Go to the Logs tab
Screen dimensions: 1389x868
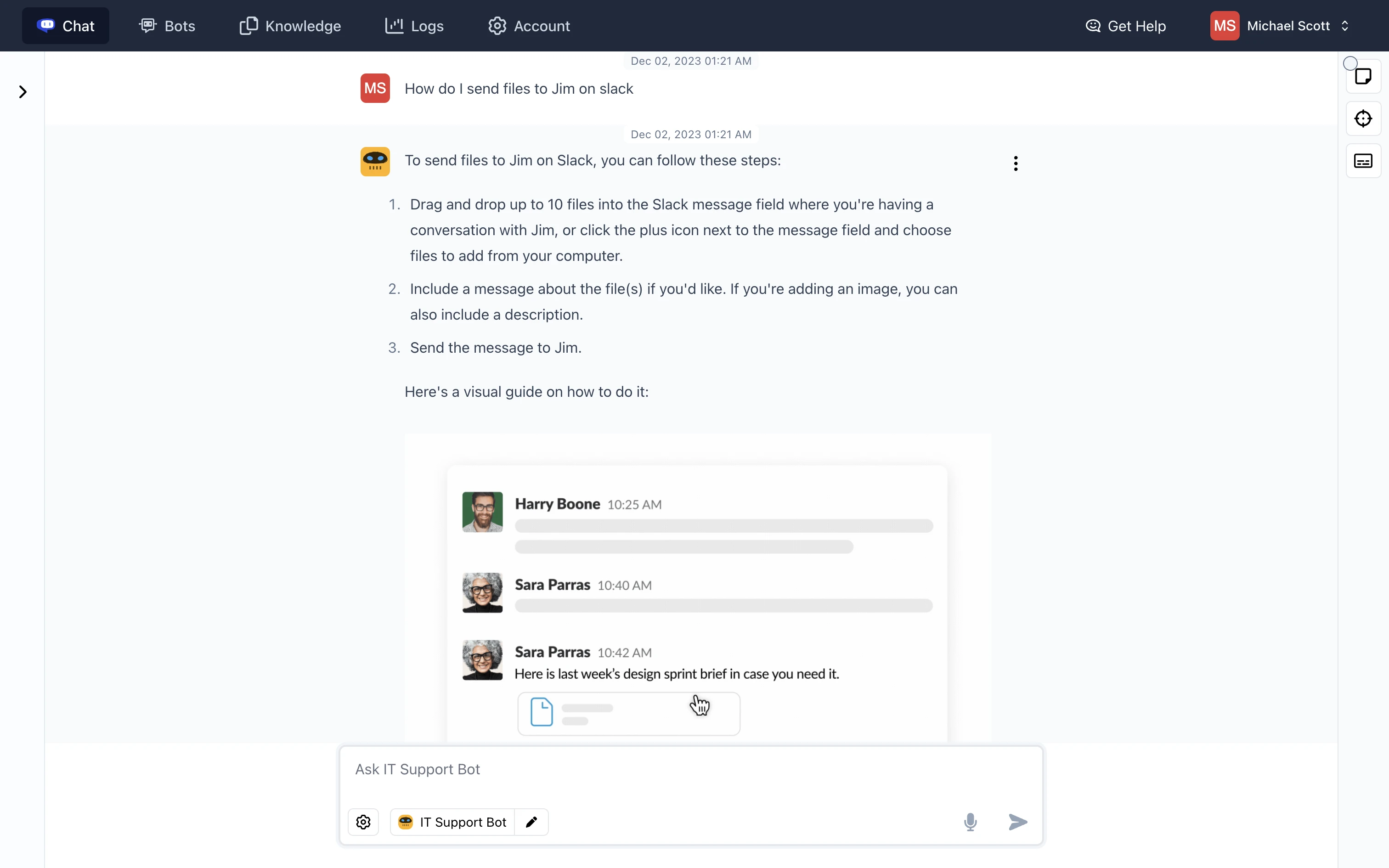click(x=414, y=26)
